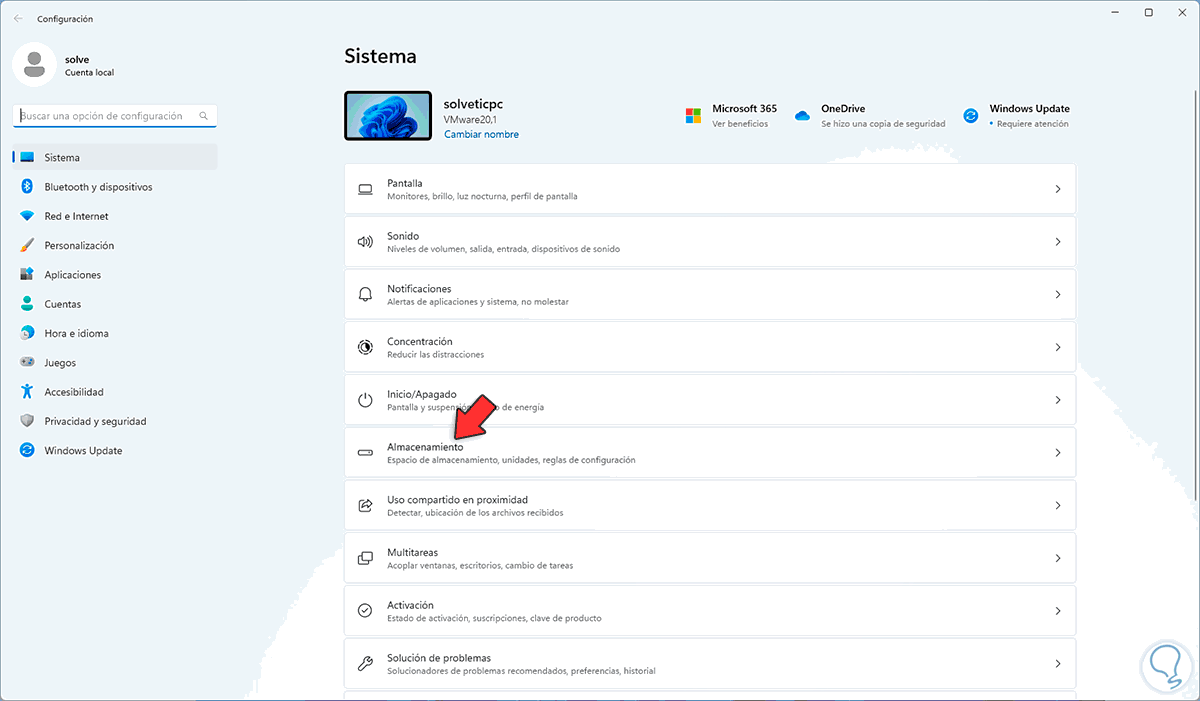Viewport: 1200px width, 701px height.
Task: Expand the Almacenamiento row chevron
Action: [x=1058, y=453]
